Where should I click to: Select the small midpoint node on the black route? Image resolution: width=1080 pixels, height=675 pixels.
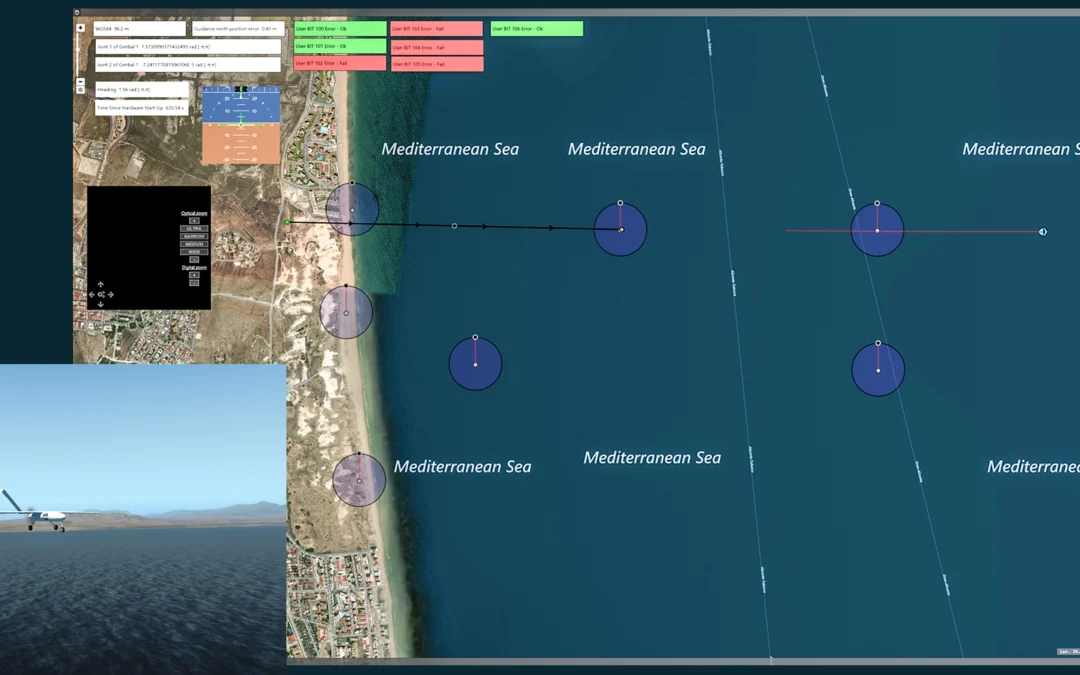454,226
